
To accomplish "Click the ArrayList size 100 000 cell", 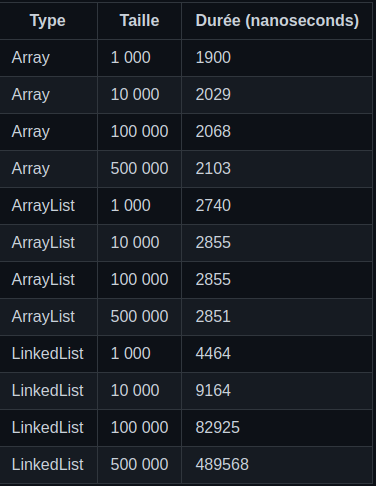I will (x=139, y=280).
